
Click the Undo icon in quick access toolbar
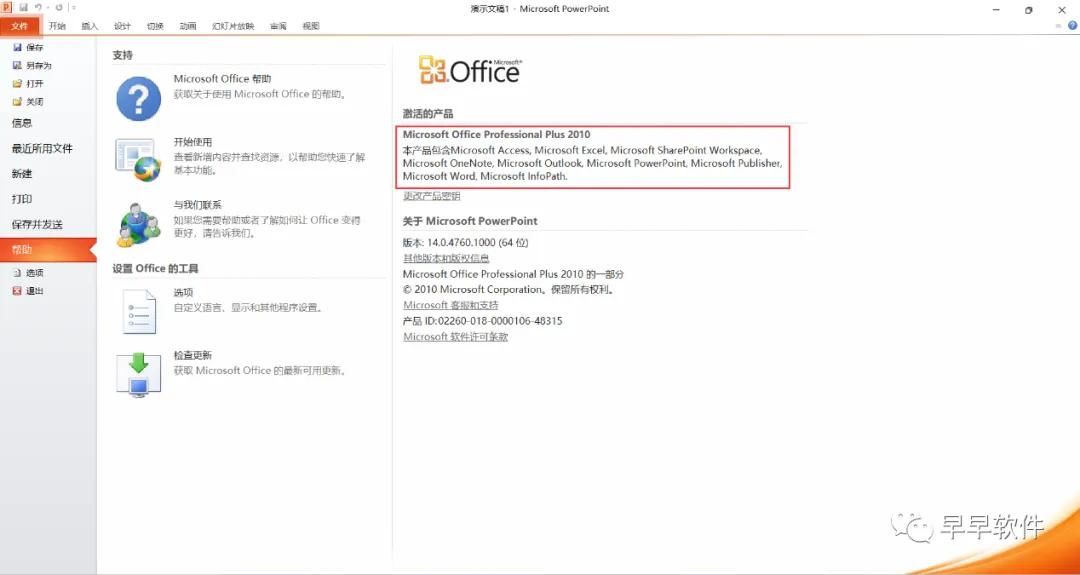coord(39,8)
